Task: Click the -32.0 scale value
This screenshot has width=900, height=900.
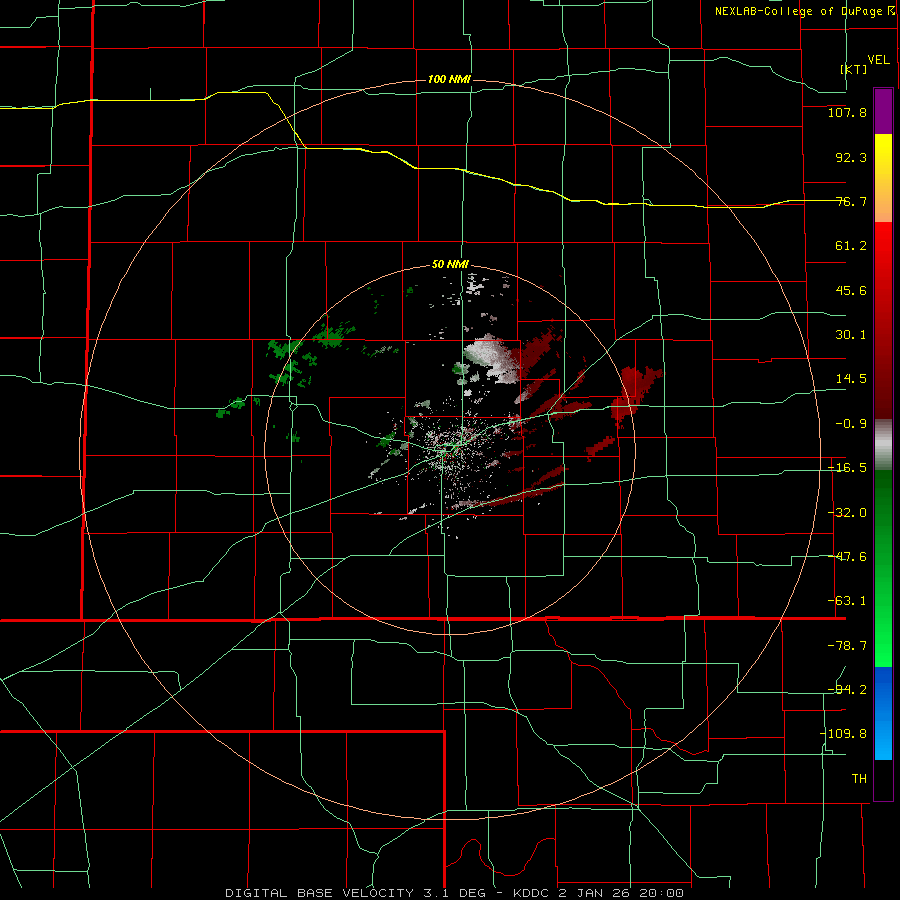Action: pos(847,513)
